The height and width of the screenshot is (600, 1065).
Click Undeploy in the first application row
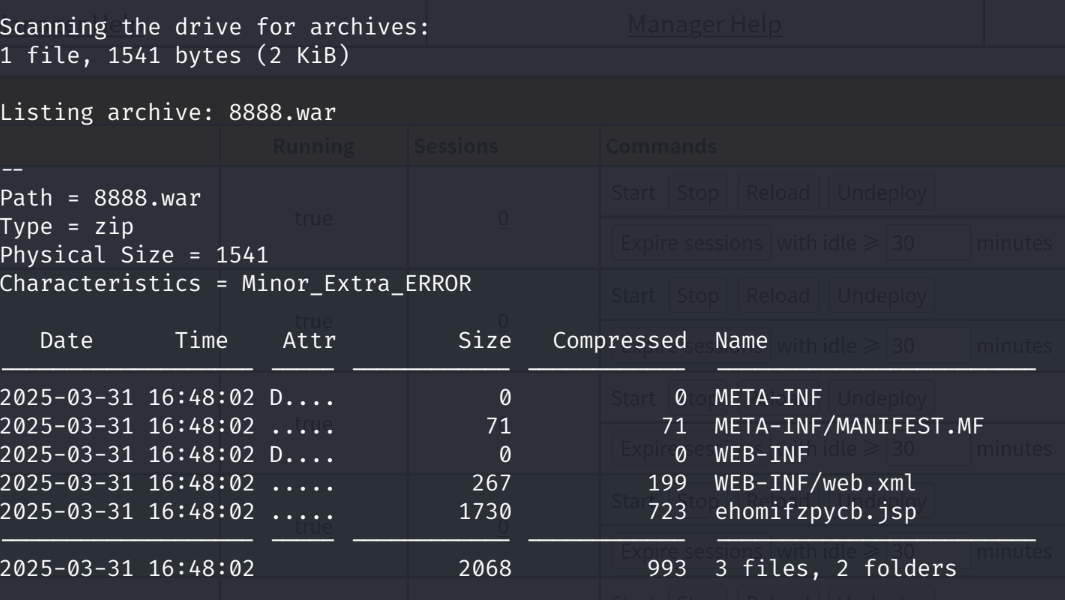pyautogui.click(x=882, y=193)
